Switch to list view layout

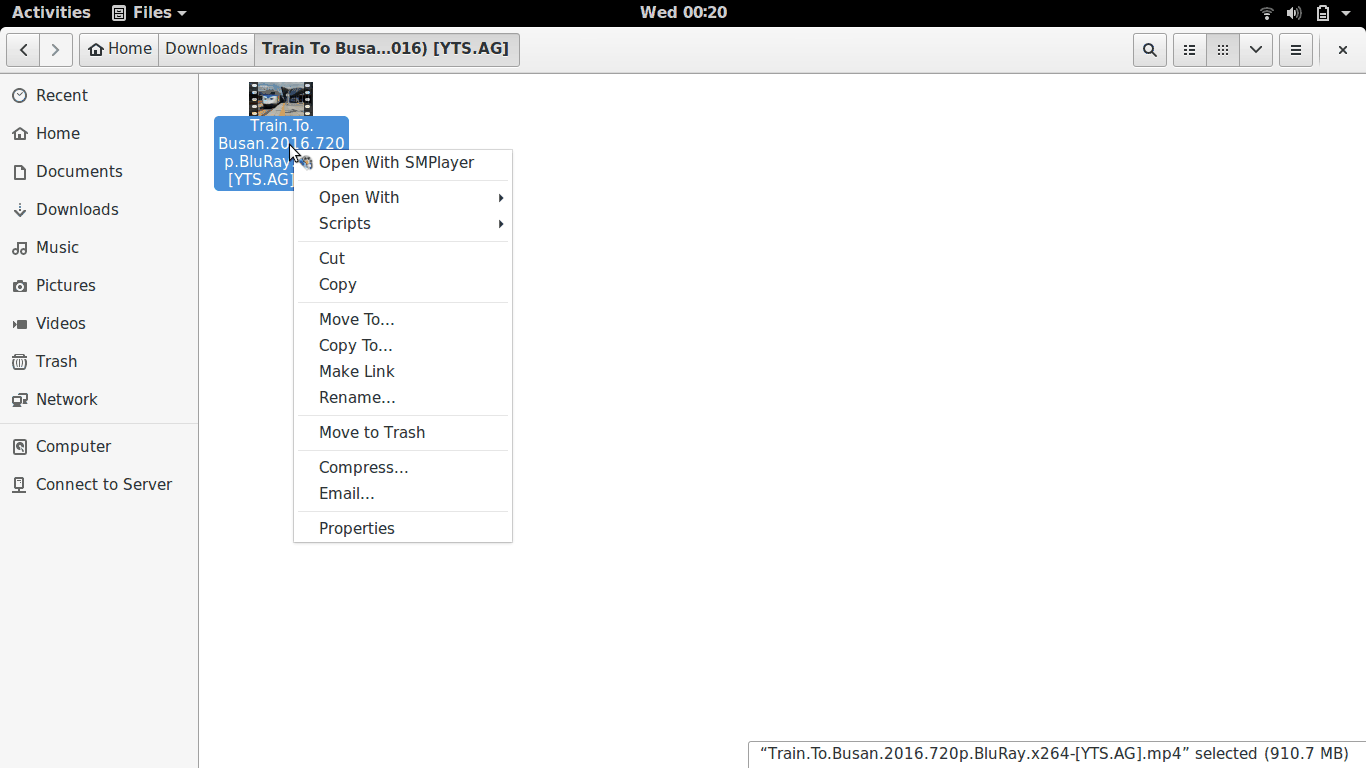[1189, 50]
